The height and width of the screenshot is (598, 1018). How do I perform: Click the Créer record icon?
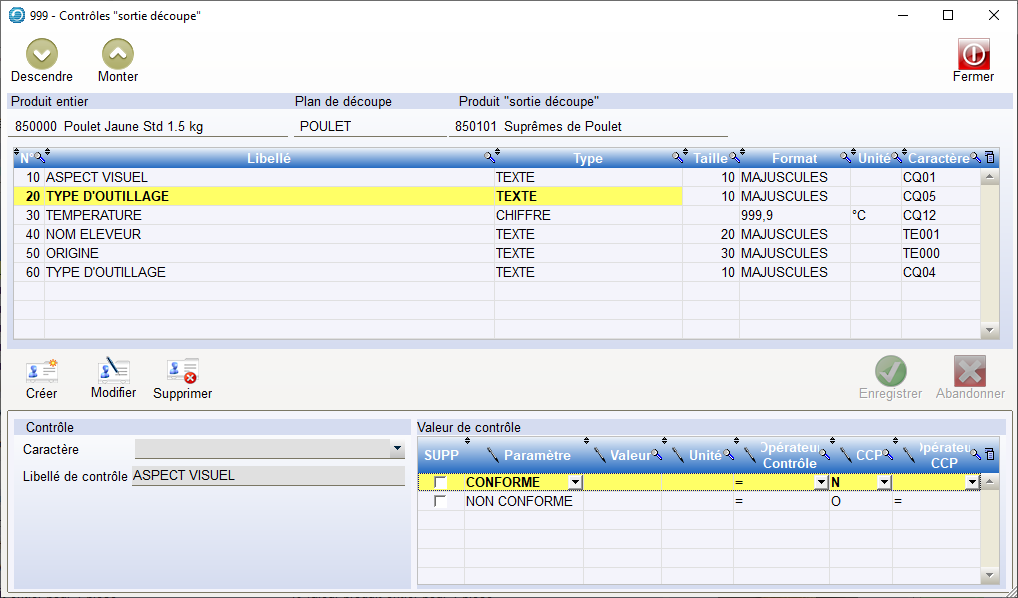[x=41, y=371]
